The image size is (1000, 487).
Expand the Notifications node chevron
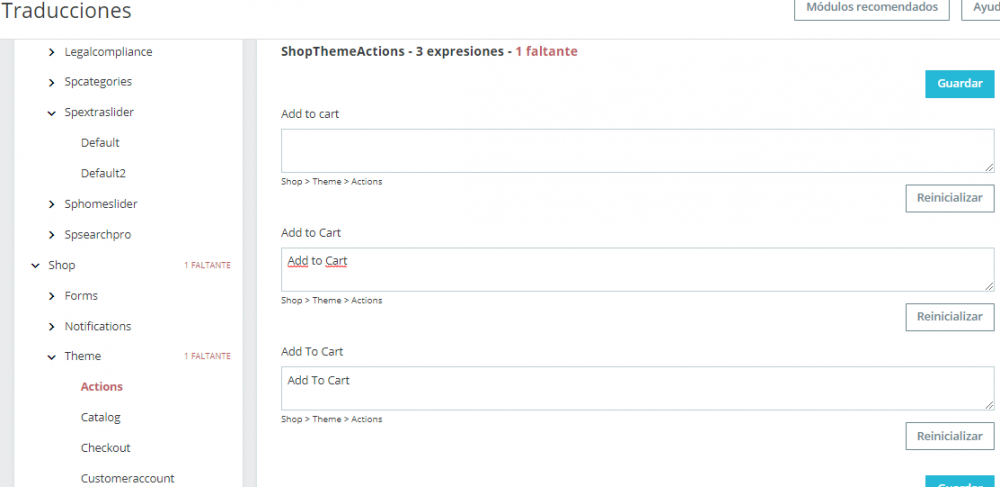click(x=52, y=327)
